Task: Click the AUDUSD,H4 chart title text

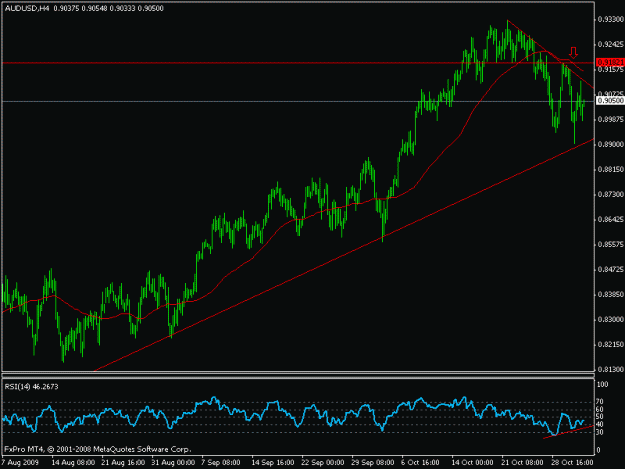Action: tap(27, 8)
